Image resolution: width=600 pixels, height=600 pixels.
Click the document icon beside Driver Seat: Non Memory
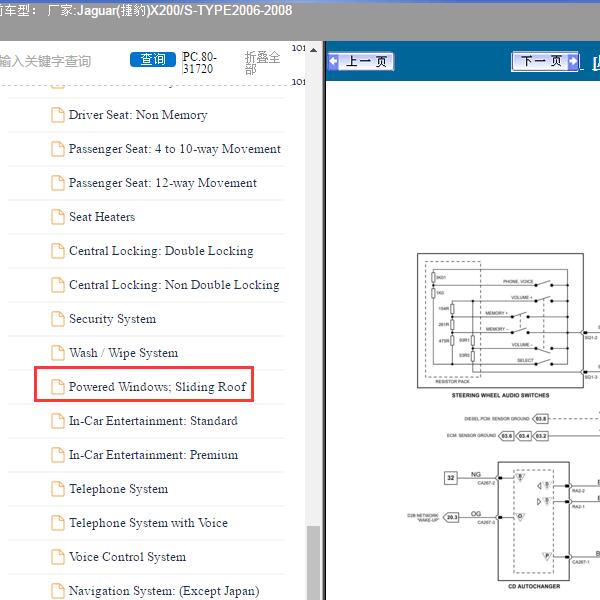point(58,115)
